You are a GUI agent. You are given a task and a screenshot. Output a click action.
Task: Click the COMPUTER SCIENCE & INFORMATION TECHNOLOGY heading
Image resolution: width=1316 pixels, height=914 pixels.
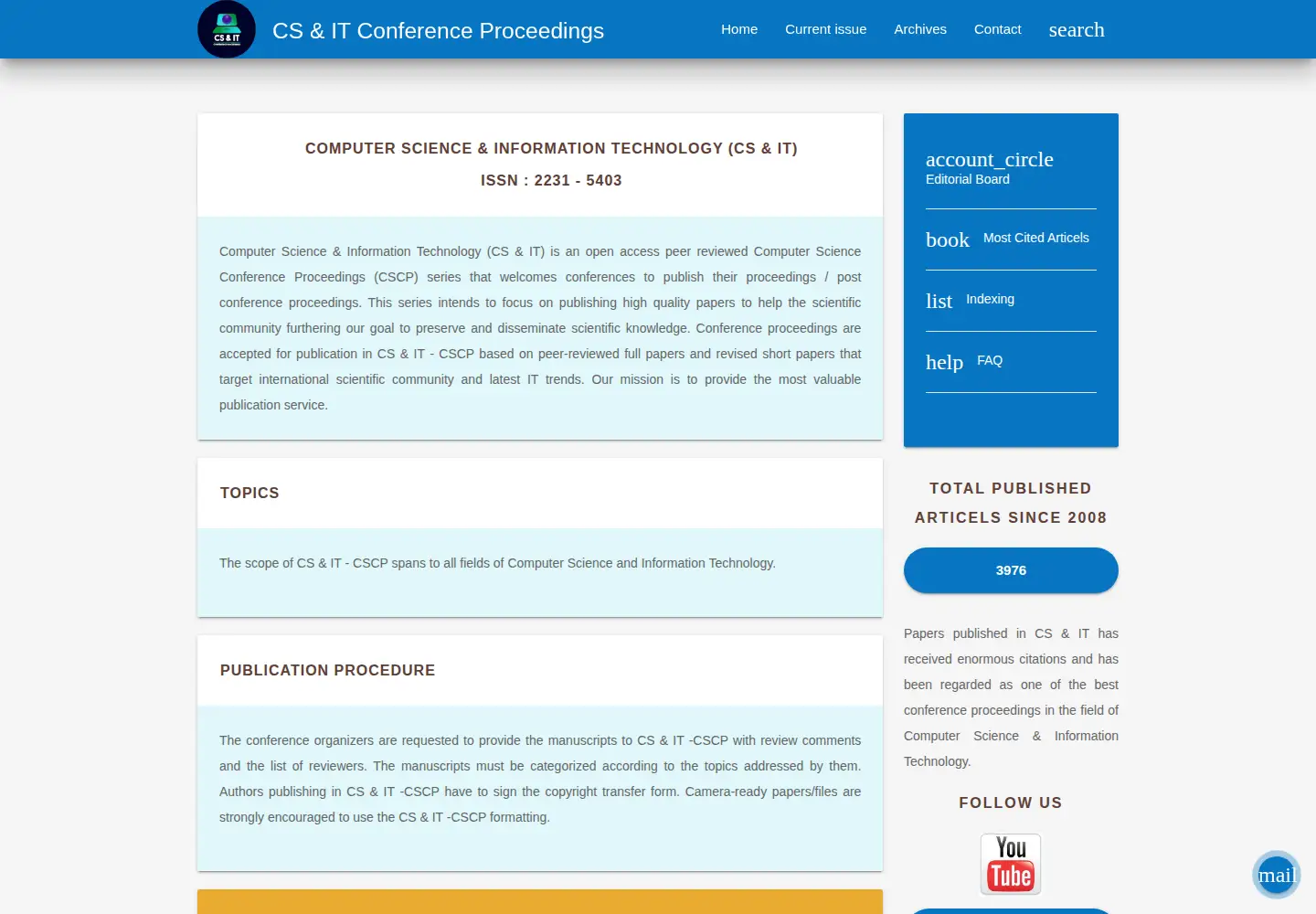[x=551, y=148]
